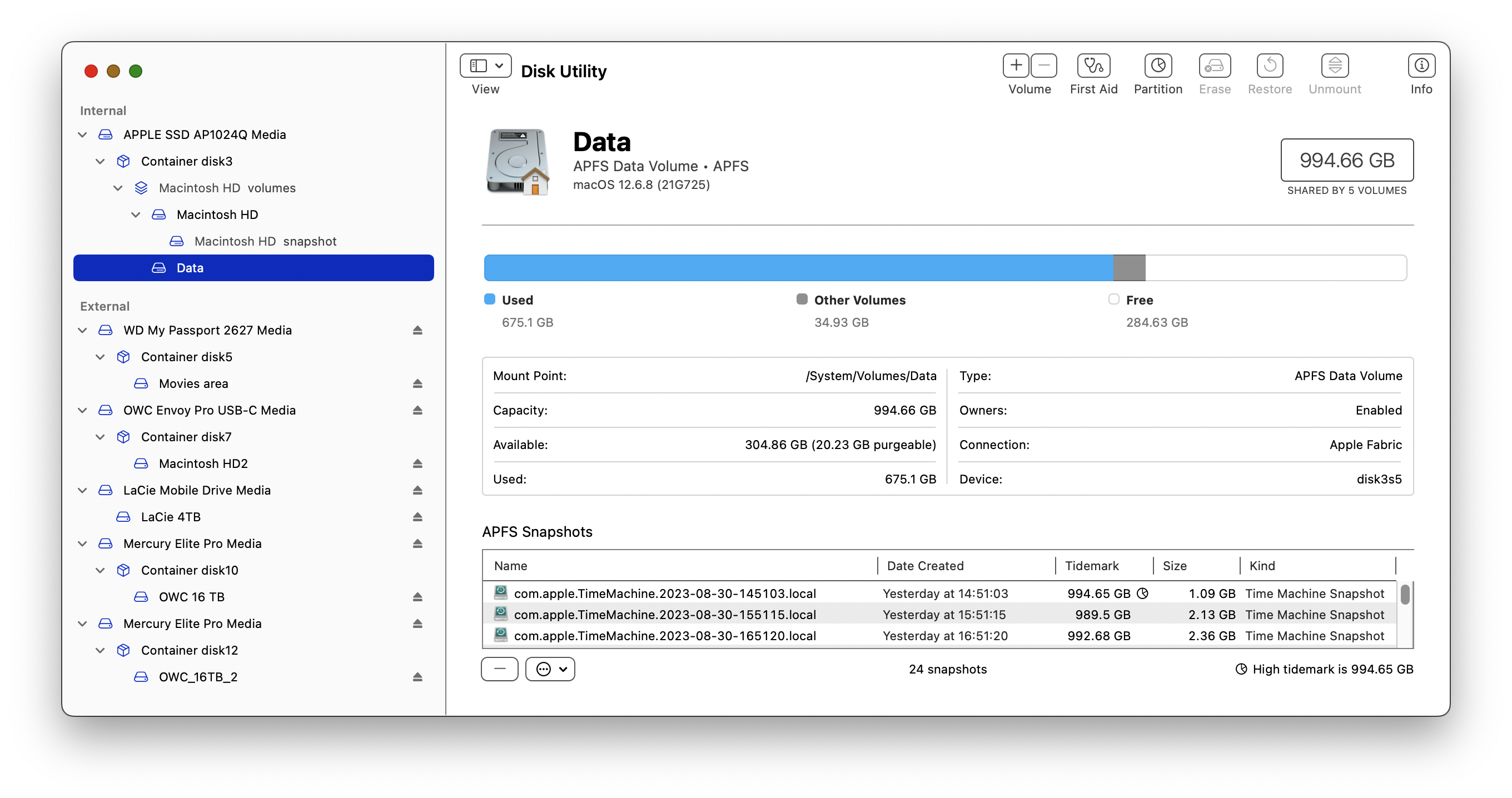This screenshot has height=798, width=1512.
Task: Eject the WD My Passport 2627 Media
Action: (417, 330)
